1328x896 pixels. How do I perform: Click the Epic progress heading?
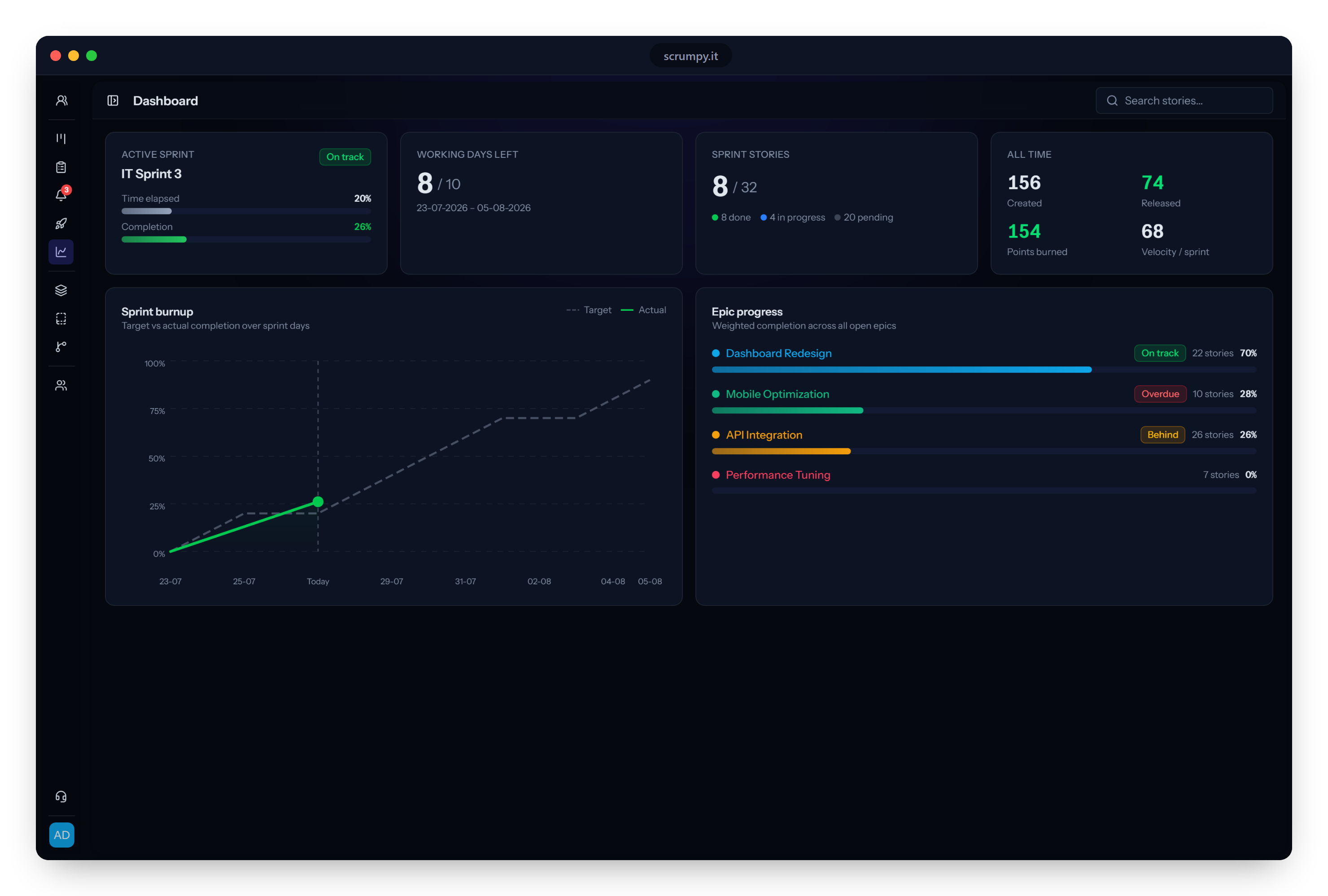[x=747, y=312]
